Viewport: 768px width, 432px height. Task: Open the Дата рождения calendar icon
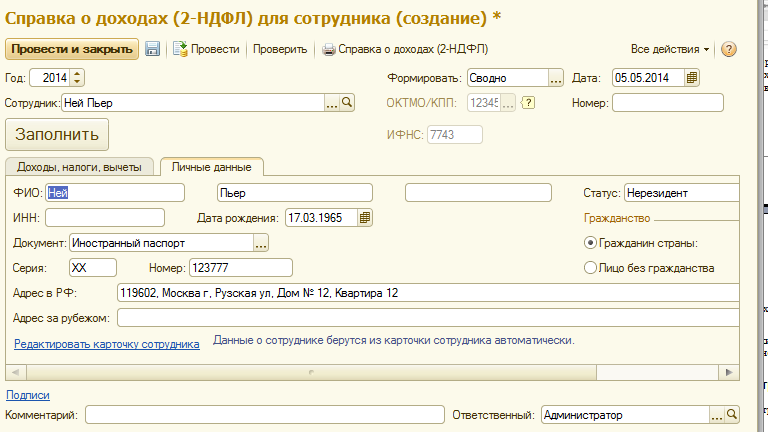[x=365, y=217]
